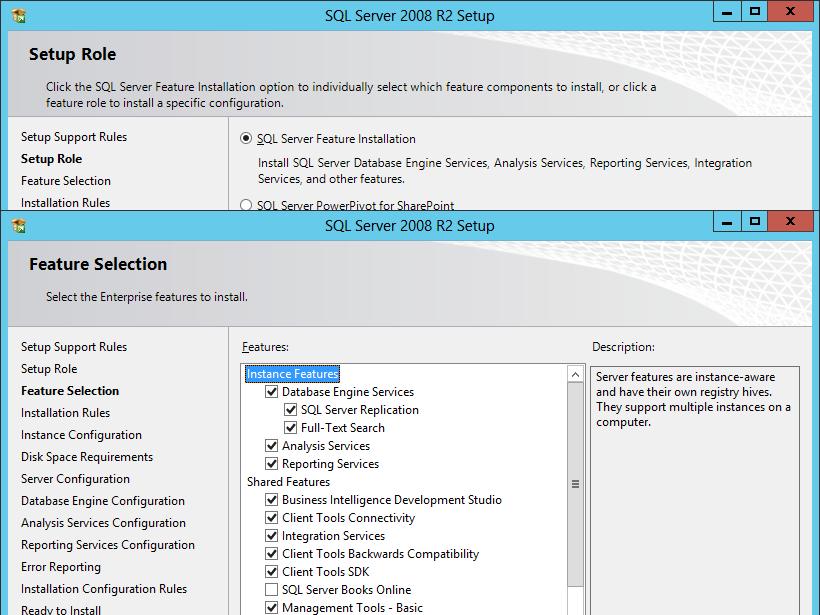Click Reporting Services Configuration step
Viewport: 820px width, 615px height.
(x=108, y=544)
